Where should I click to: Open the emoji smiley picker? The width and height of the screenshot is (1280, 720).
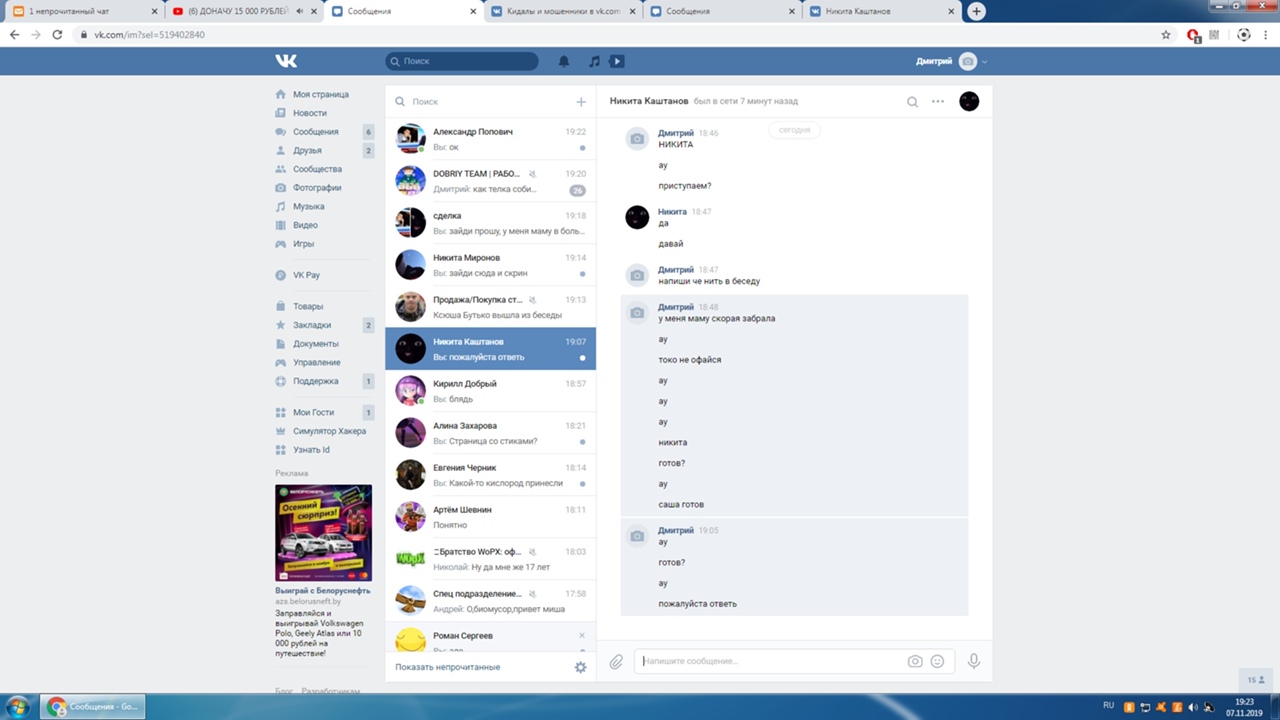click(937, 661)
